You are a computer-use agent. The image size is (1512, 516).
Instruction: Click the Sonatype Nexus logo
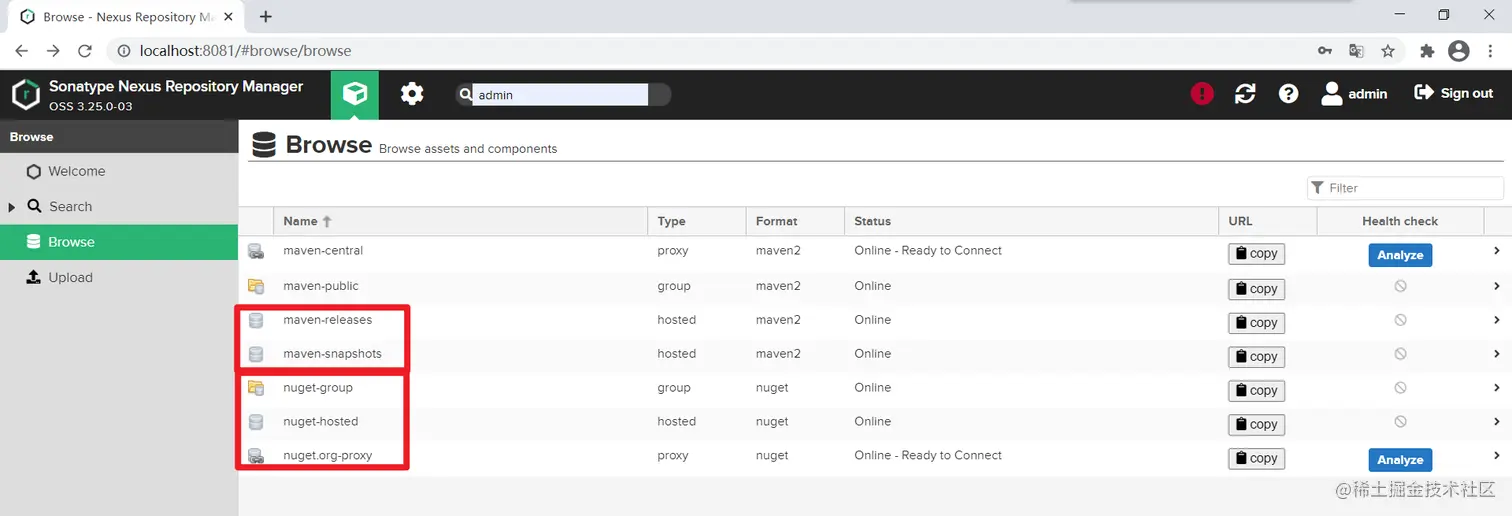pos(26,95)
